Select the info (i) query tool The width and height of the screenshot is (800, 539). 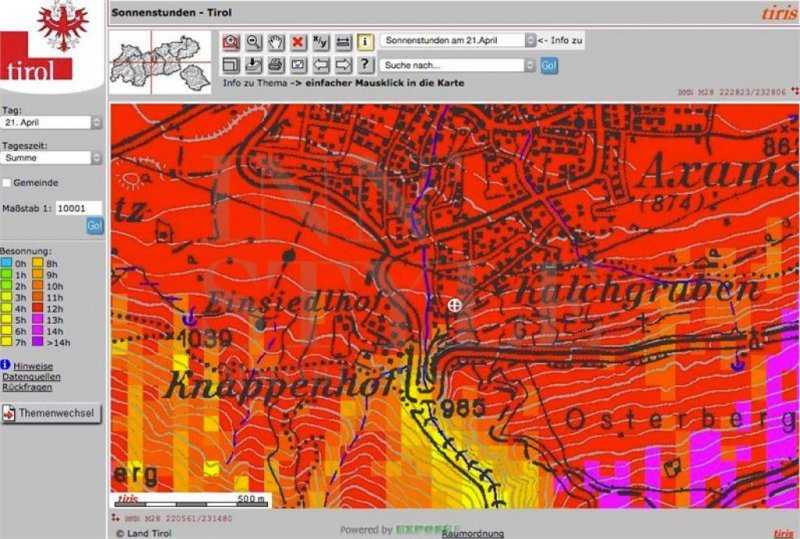(x=365, y=42)
